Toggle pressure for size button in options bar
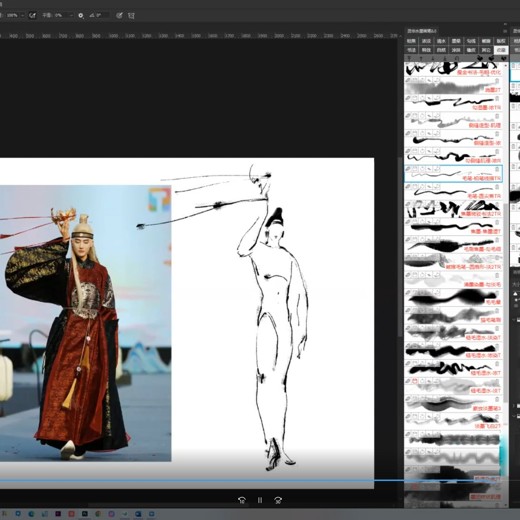520x520 pixels. click(119, 15)
